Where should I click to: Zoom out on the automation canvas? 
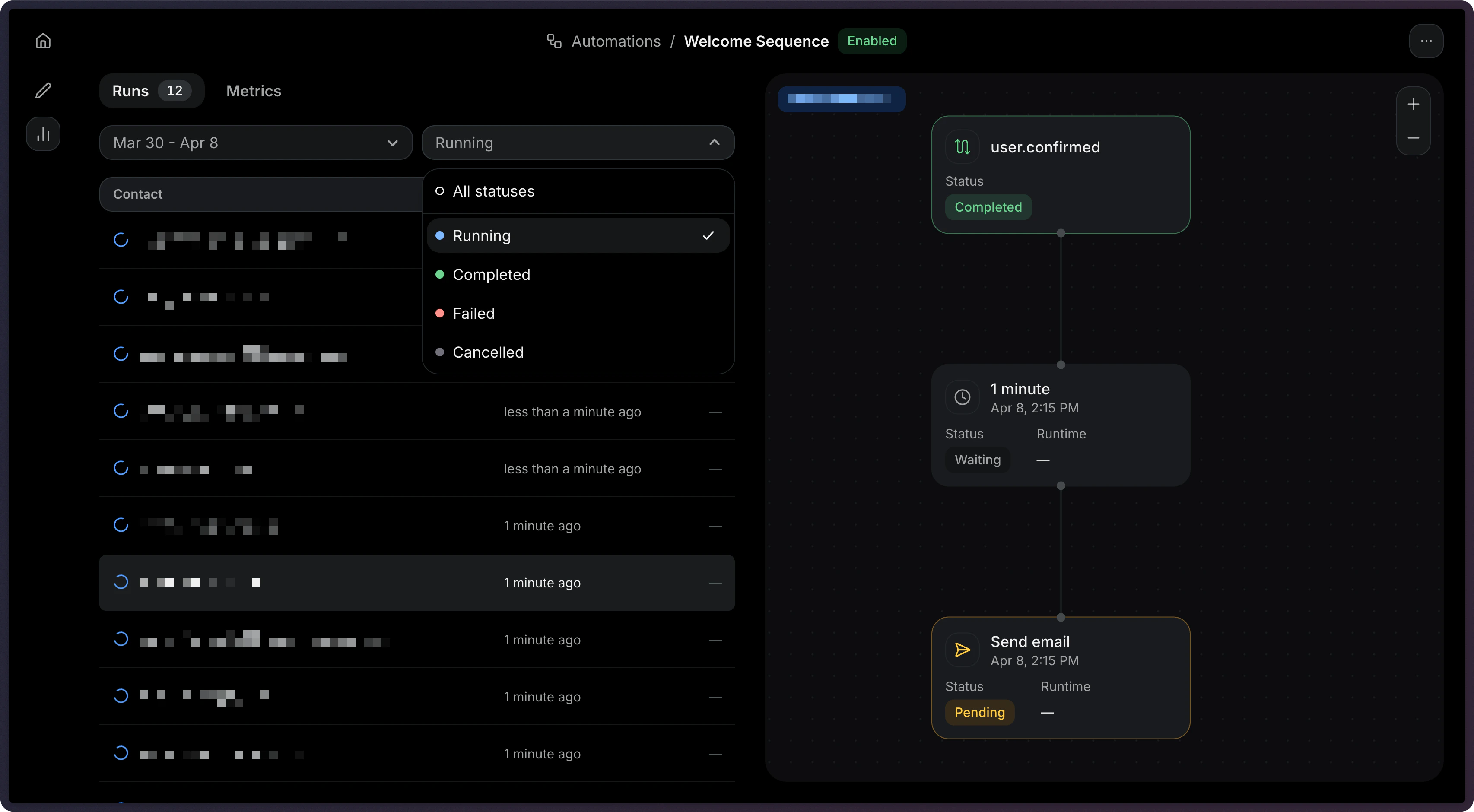(1414, 138)
